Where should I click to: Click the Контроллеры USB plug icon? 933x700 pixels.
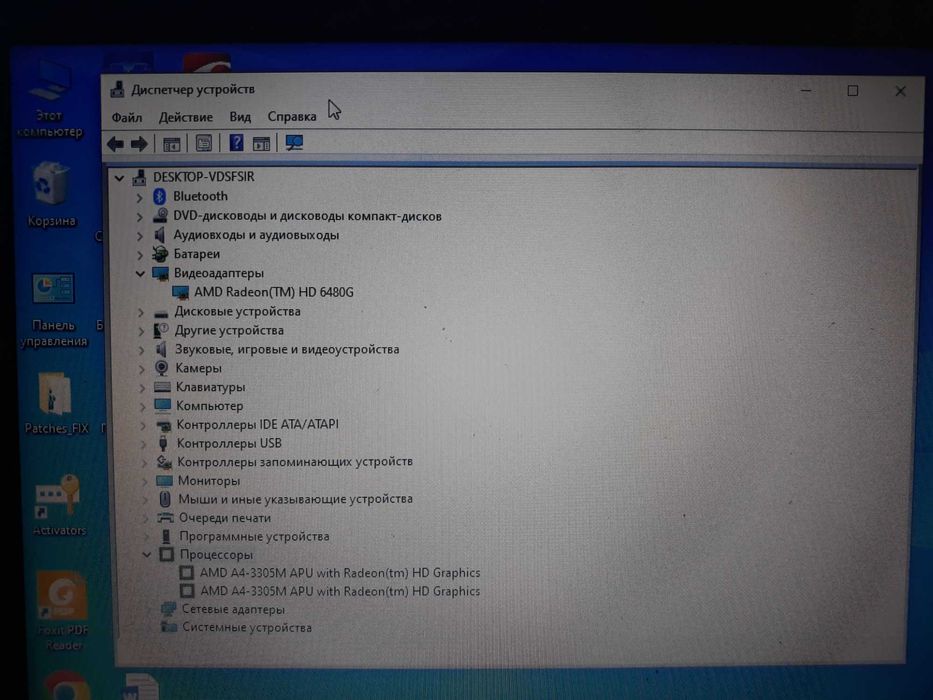(x=163, y=443)
